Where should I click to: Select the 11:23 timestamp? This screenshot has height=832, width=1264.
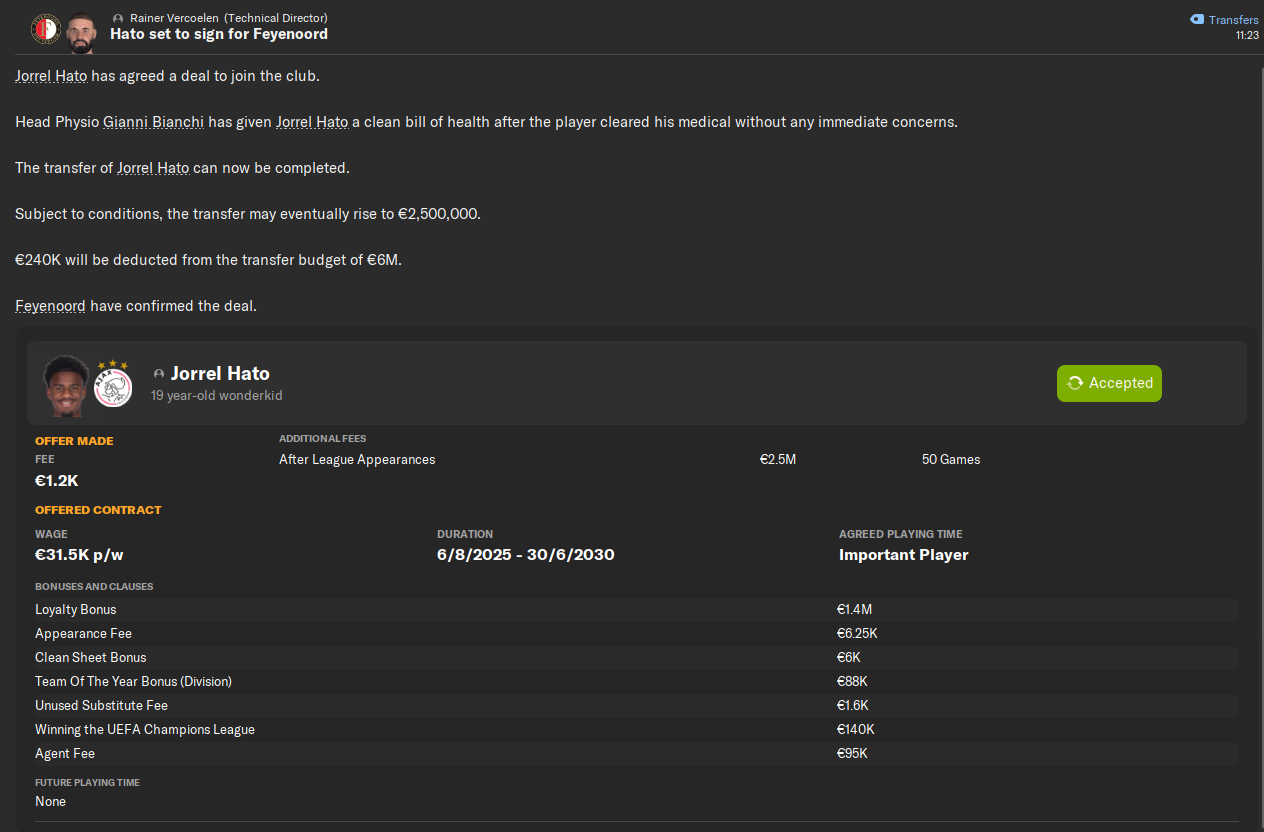pyautogui.click(x=1247, y=35)
